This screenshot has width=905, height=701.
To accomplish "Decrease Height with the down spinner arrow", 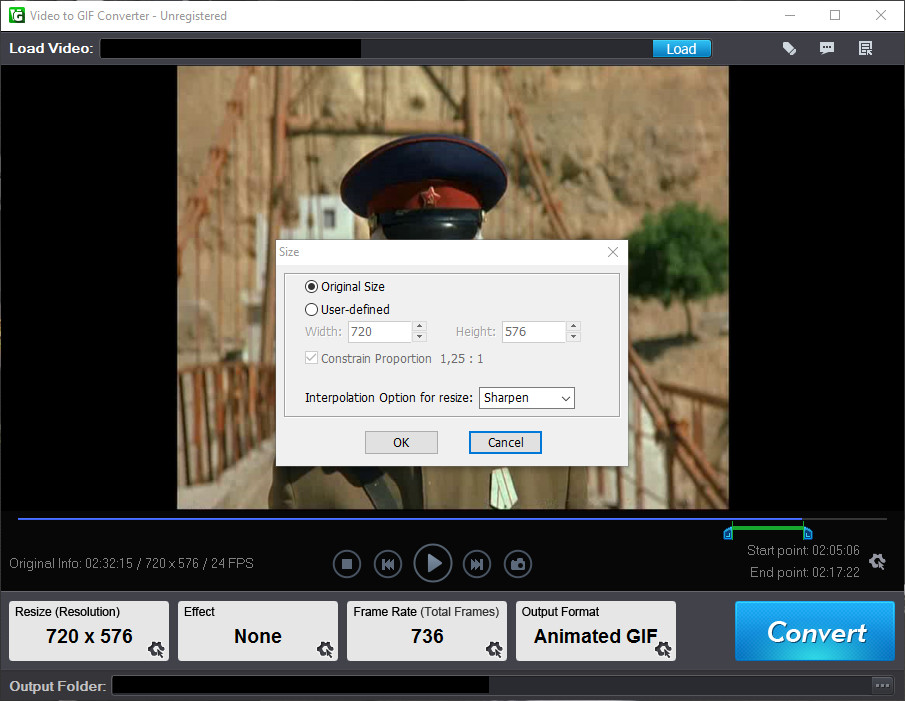I will pyautogui.click(x=573, y=337).
